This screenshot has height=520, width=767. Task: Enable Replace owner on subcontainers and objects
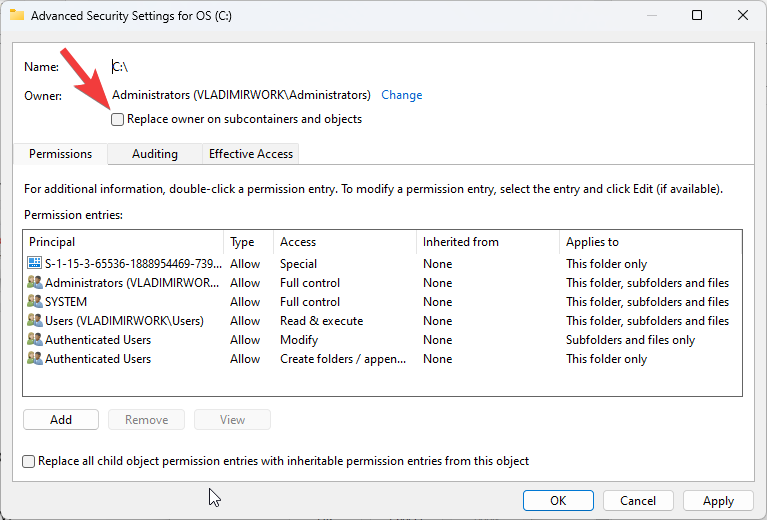coord(119,119)
